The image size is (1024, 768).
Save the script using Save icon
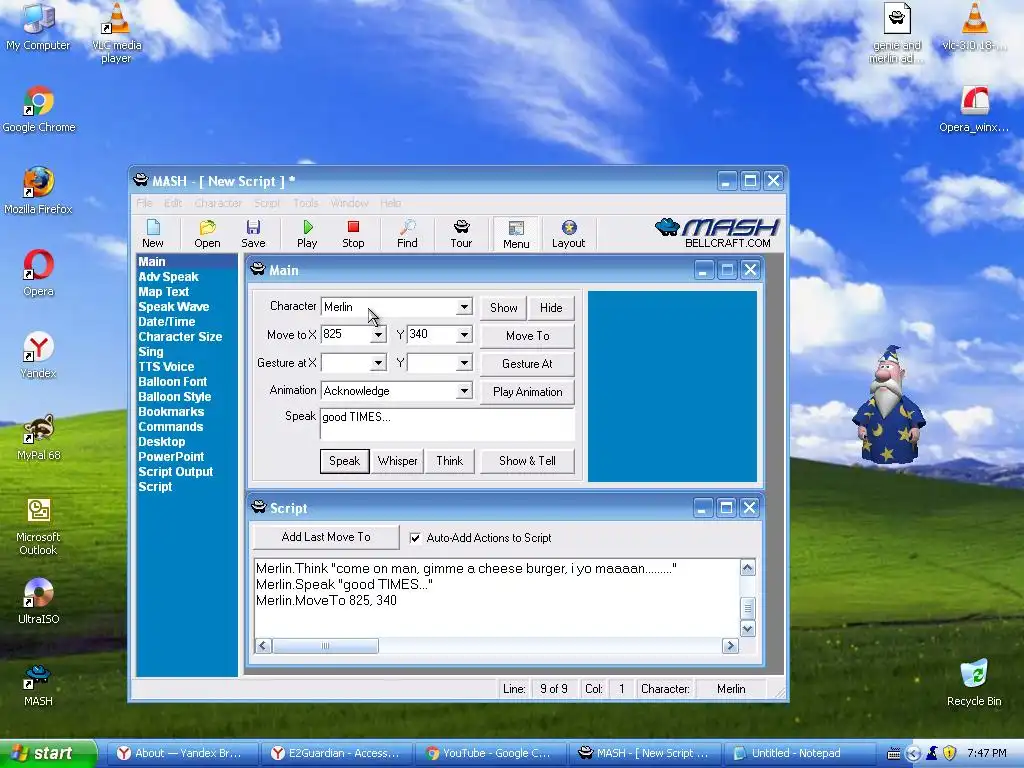pyautogui.click(x=253, y=233)
